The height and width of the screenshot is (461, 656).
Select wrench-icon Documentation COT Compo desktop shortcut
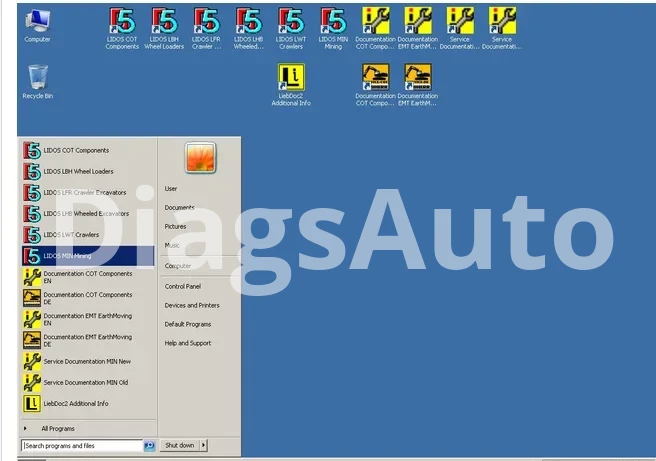[375, 28]
